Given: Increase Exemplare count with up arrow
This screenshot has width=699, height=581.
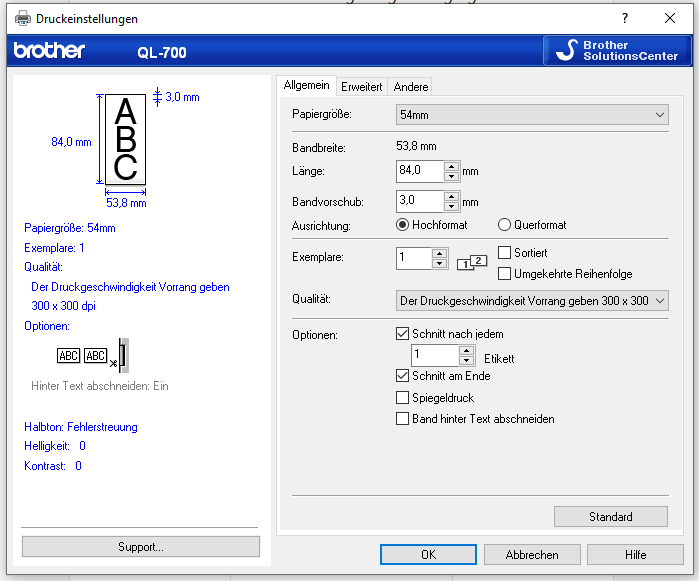Looking at the screenshot, I should (x=440, y=253).
